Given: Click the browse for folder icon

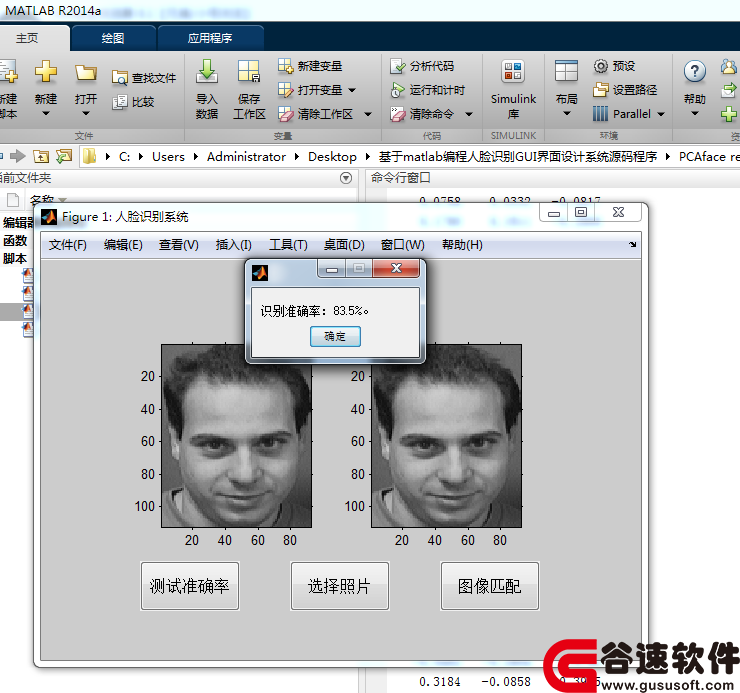Looking at the screenshot, I should [x=64, y=156].
